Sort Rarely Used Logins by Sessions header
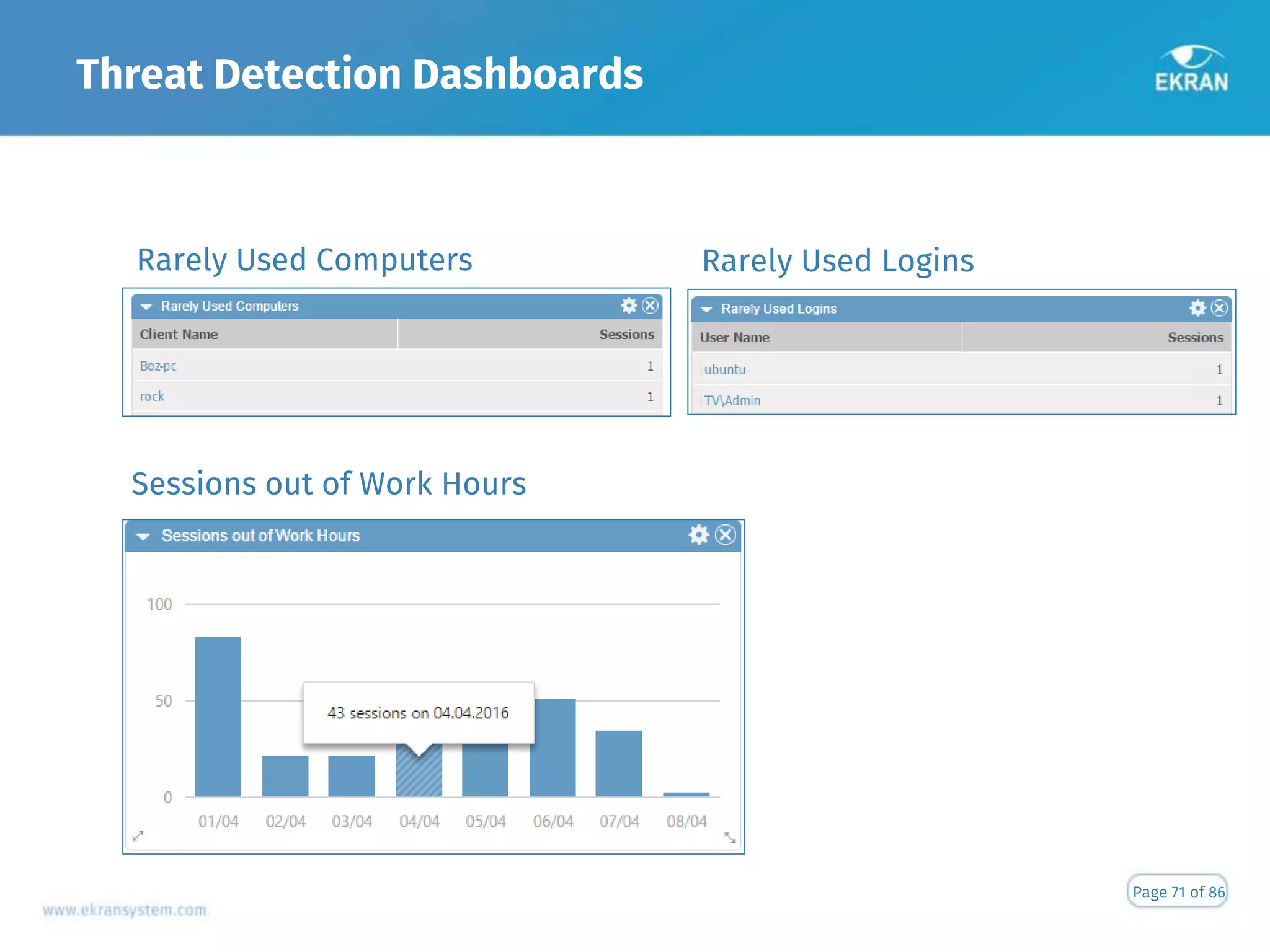 click(x=1097, y=337)
